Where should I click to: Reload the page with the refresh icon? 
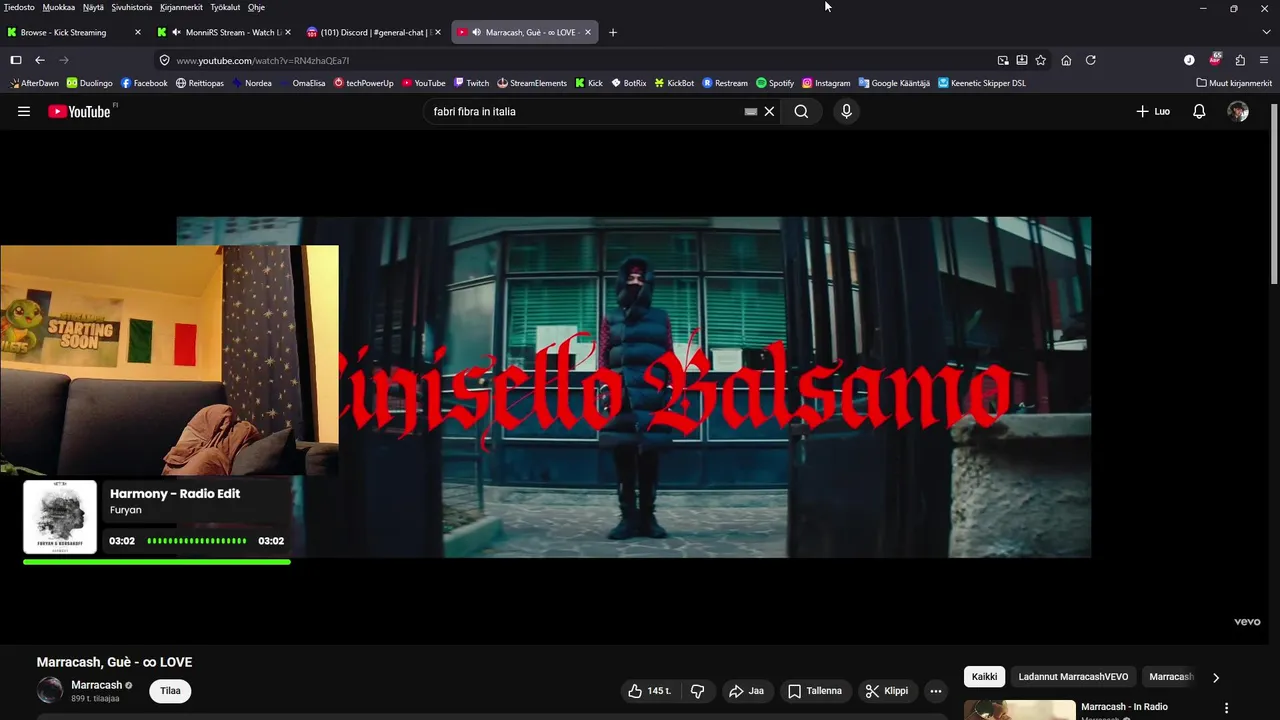(x=1091, y=60)
